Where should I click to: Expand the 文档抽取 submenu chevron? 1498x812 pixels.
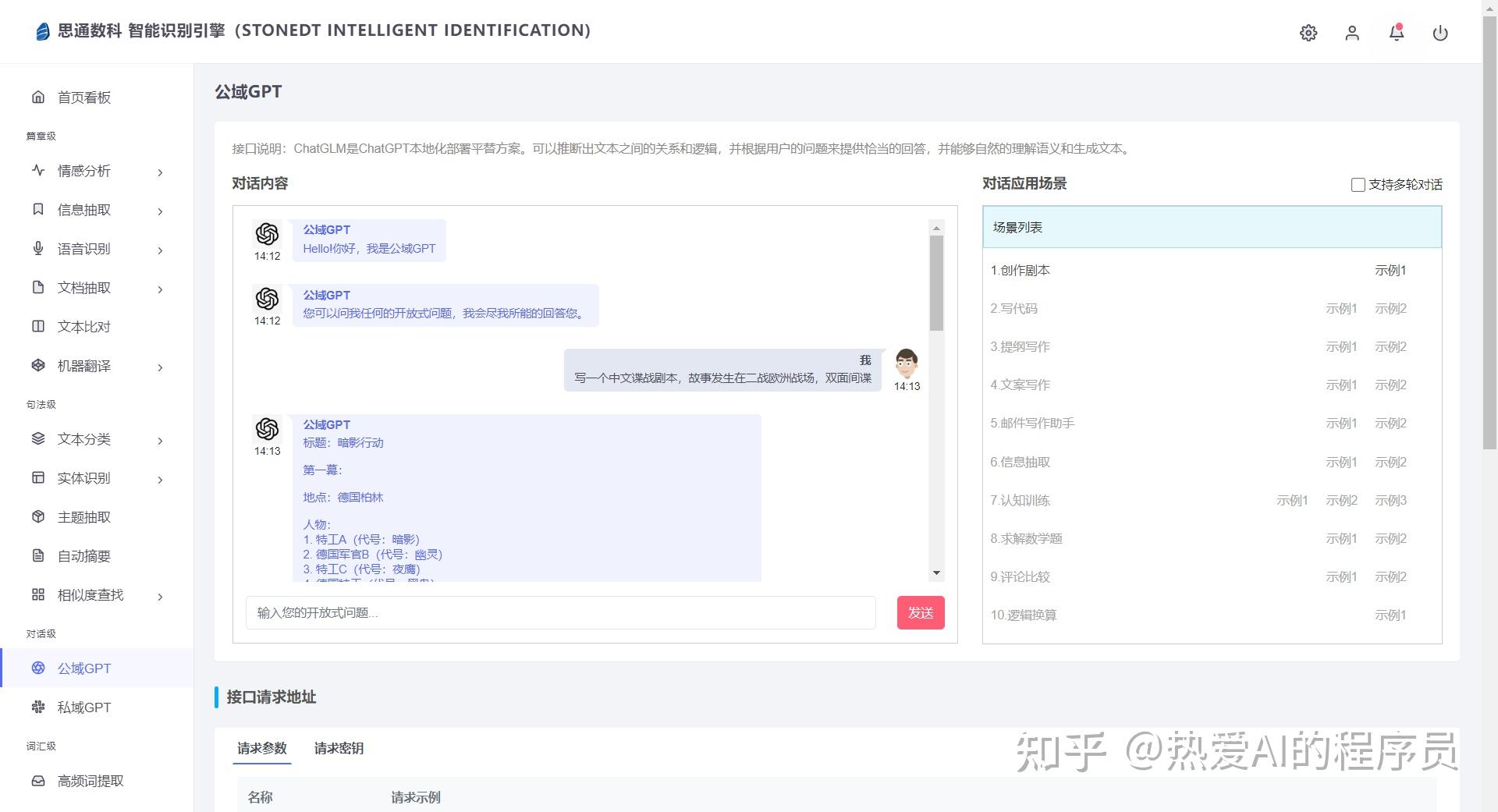click(x=160, y=289)
